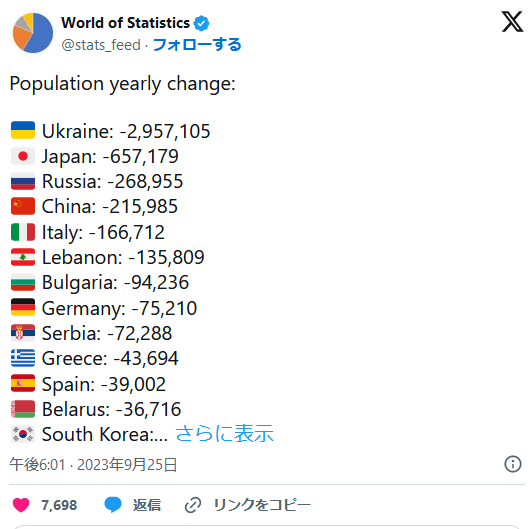Click the Japan flag emoji
This screenshot has width=532, height=529.
[x=23, y=156]
